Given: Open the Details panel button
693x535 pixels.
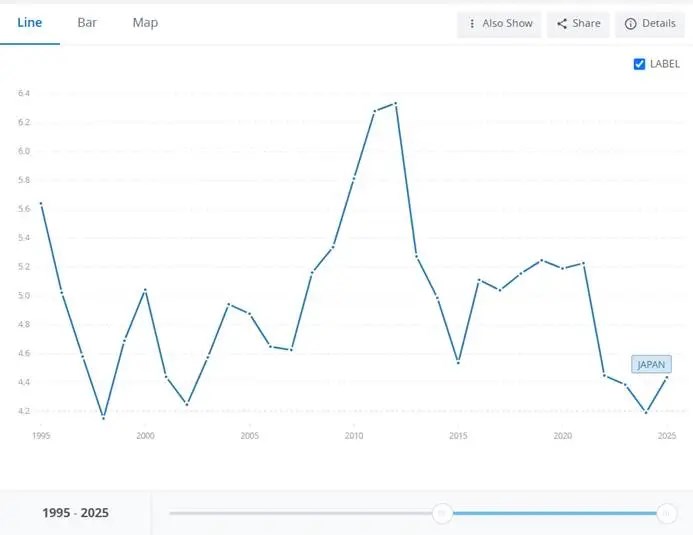Looking at the screenshot, I should coord(650,23).
